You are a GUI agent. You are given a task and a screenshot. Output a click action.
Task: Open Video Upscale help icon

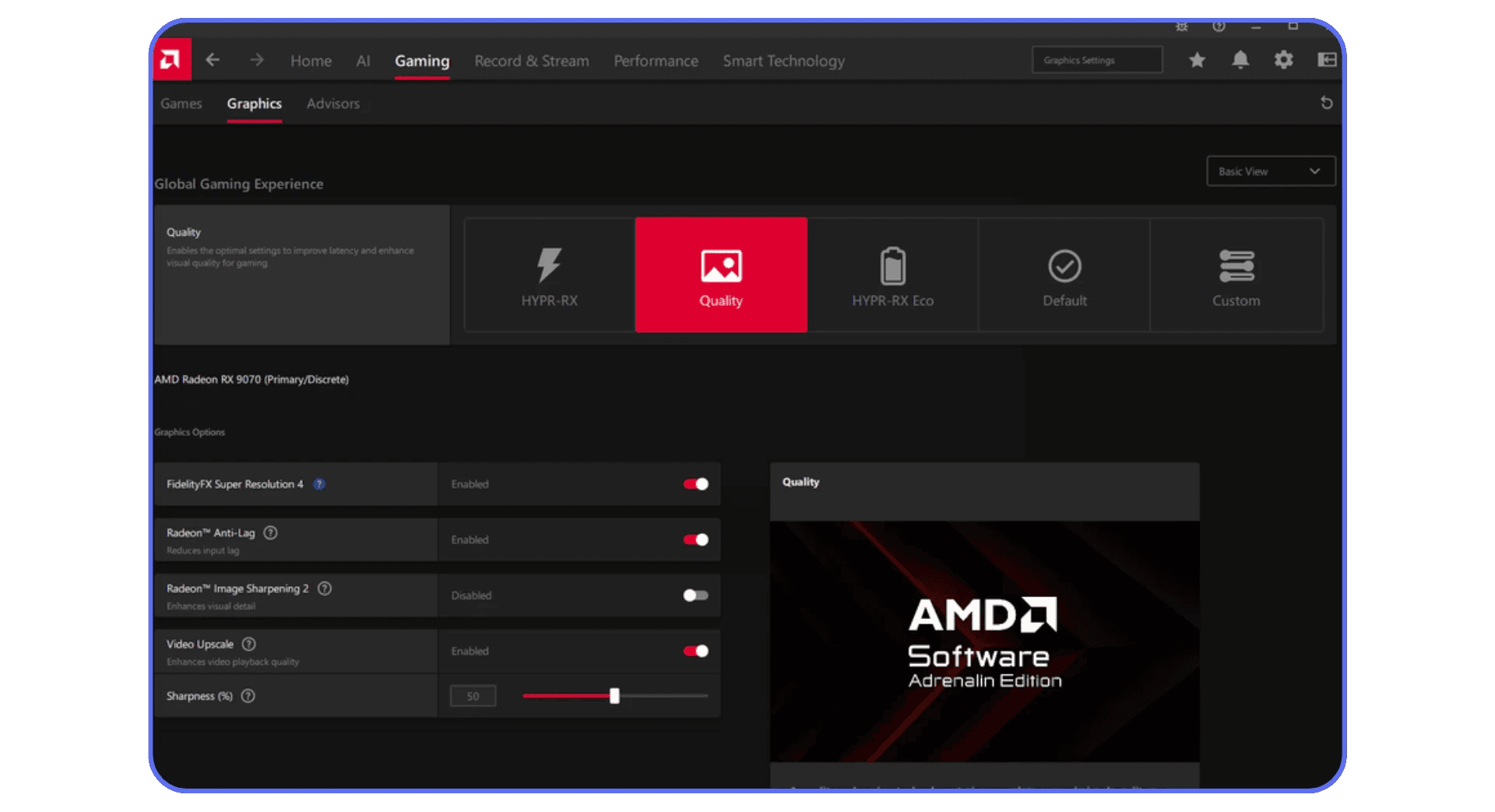coord(249,645)
